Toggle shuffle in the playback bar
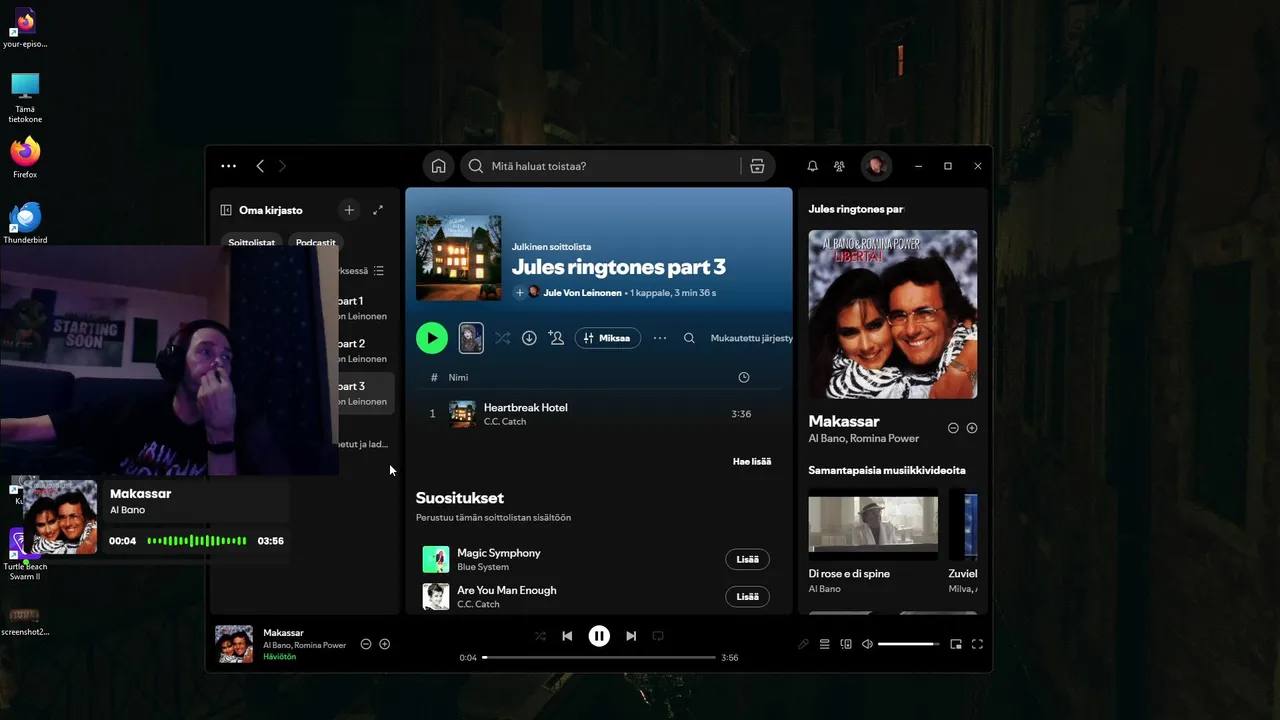The height and width of the screenshot is (720, 1280). click(540, 636)
